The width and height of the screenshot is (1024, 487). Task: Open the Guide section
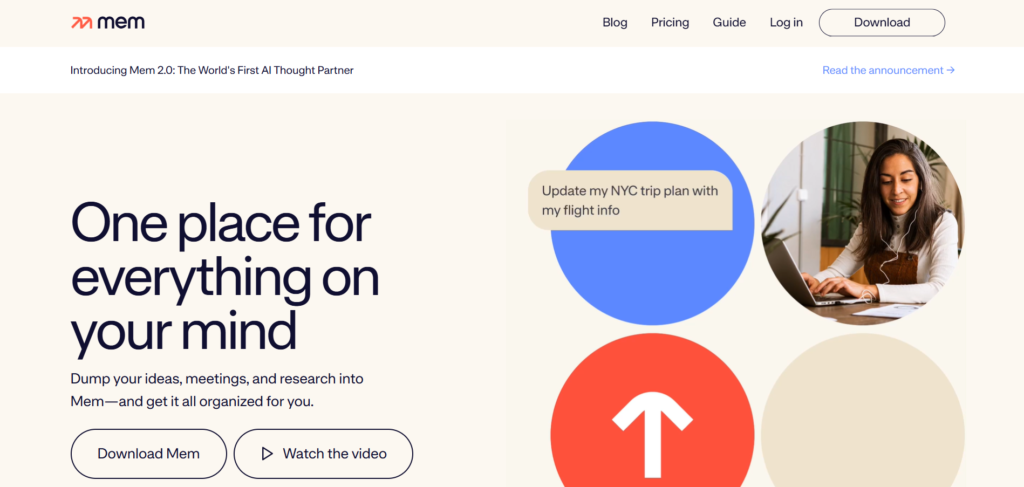[x=729, y=23]
